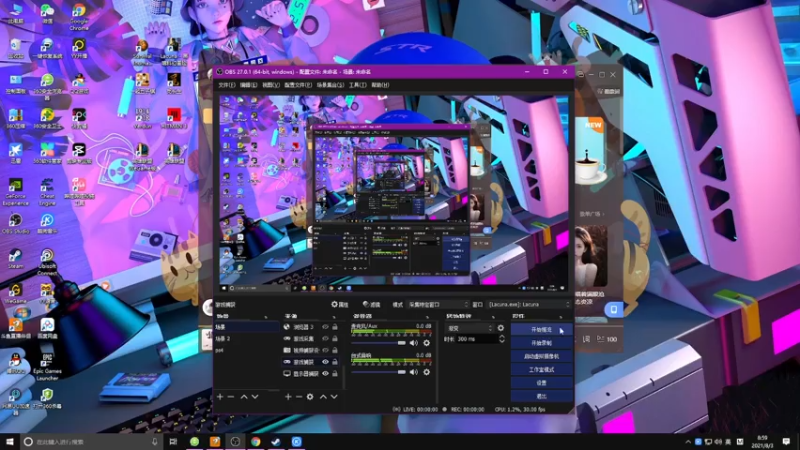Open 滤镜 (Filters) in the source toolbar
Screen dimensions: 800x450
coord(371,304)
